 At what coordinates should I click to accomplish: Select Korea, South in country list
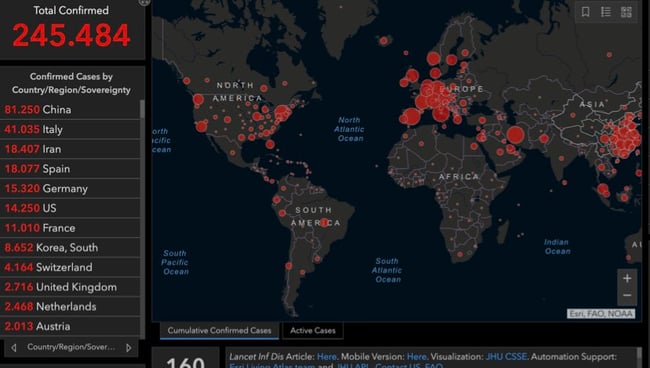click(70, 247)
